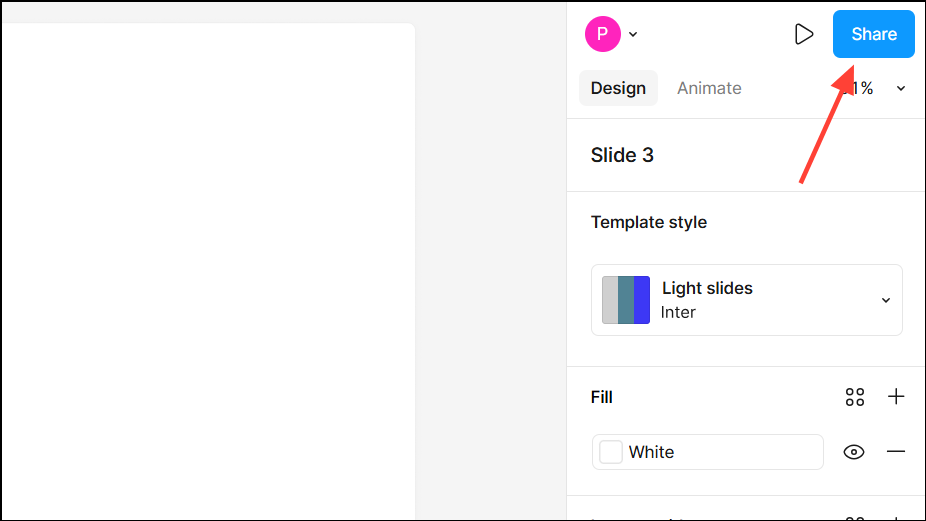Switch to the Design tab
This screenshot has width=926, height=521.
618,88
